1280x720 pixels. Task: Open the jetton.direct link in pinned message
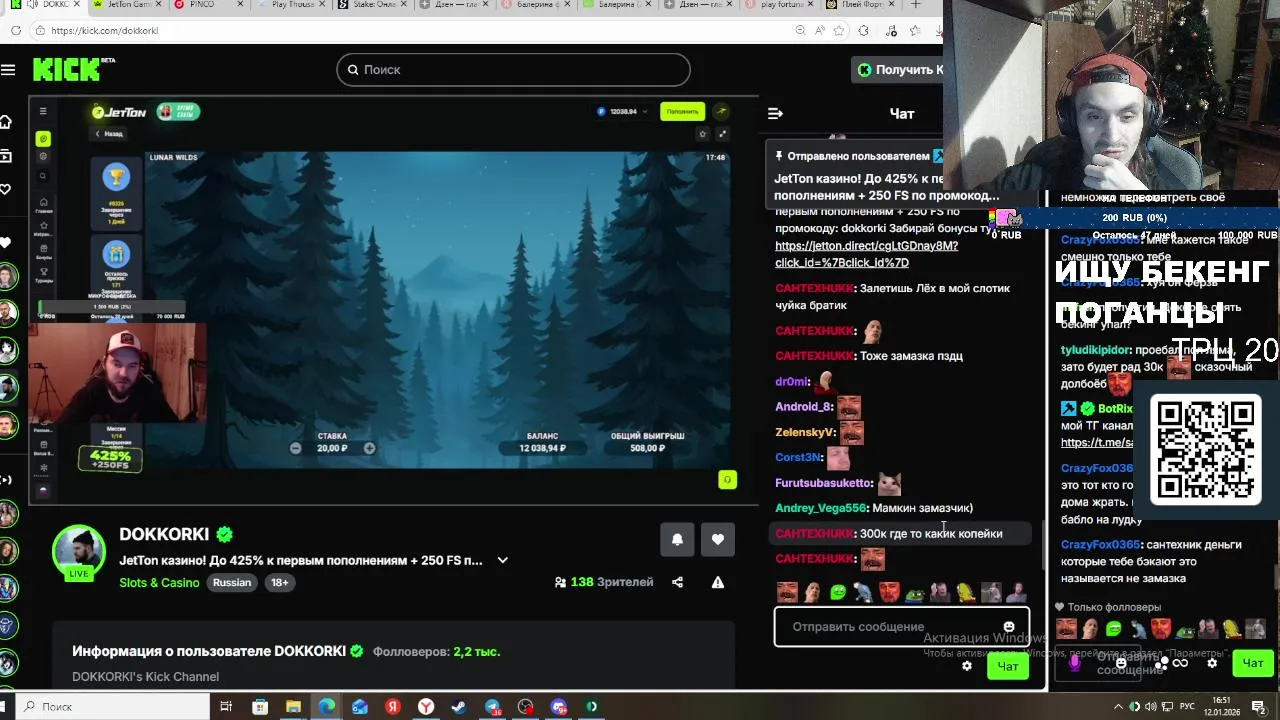click(866, 254)
